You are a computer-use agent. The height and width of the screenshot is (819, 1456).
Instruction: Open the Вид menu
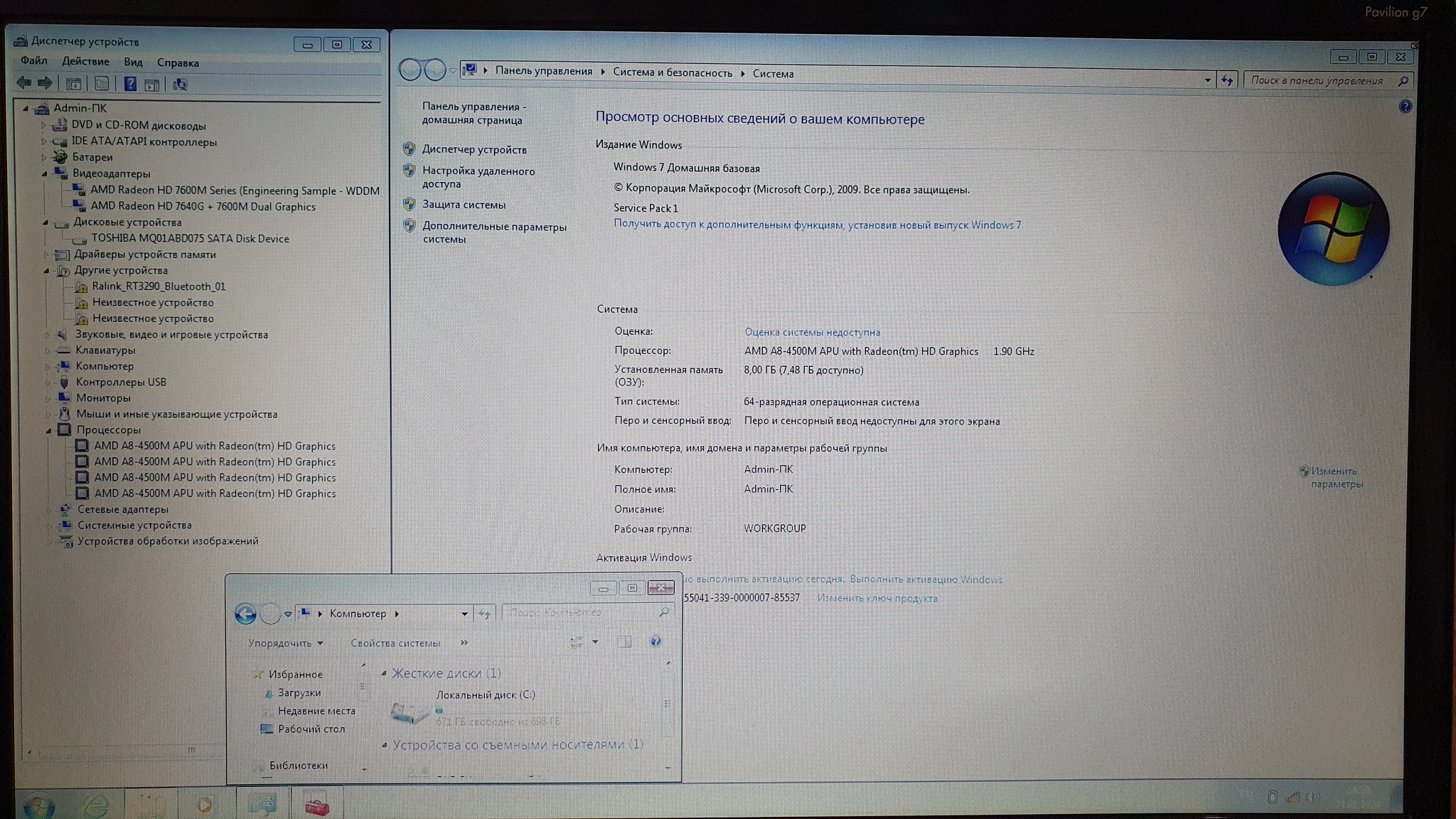(133, 63)
